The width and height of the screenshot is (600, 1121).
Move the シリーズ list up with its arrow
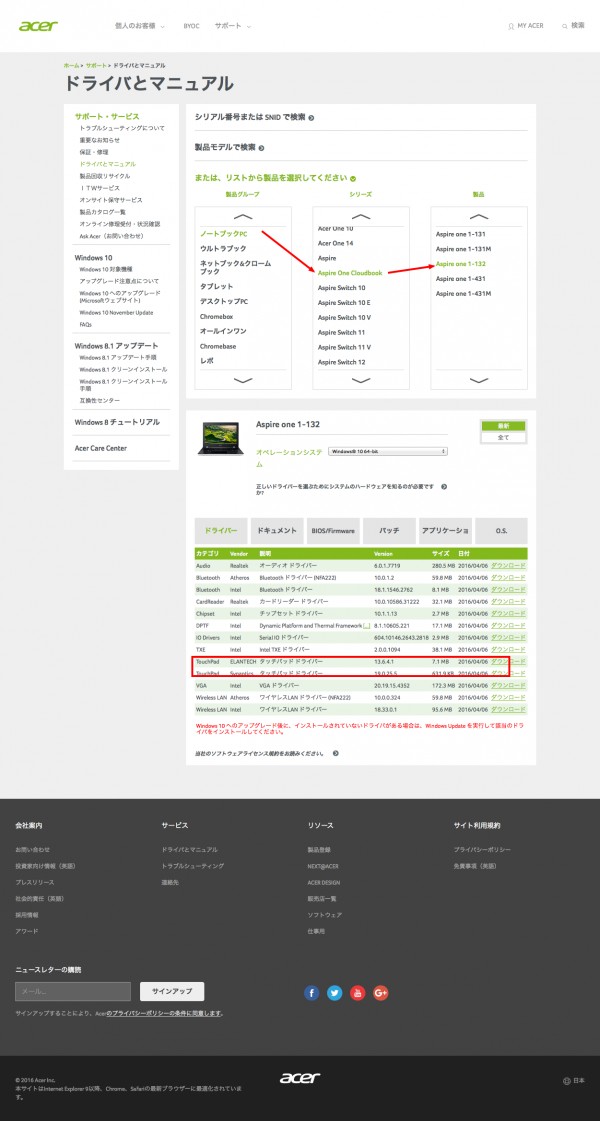pos(361,217)
